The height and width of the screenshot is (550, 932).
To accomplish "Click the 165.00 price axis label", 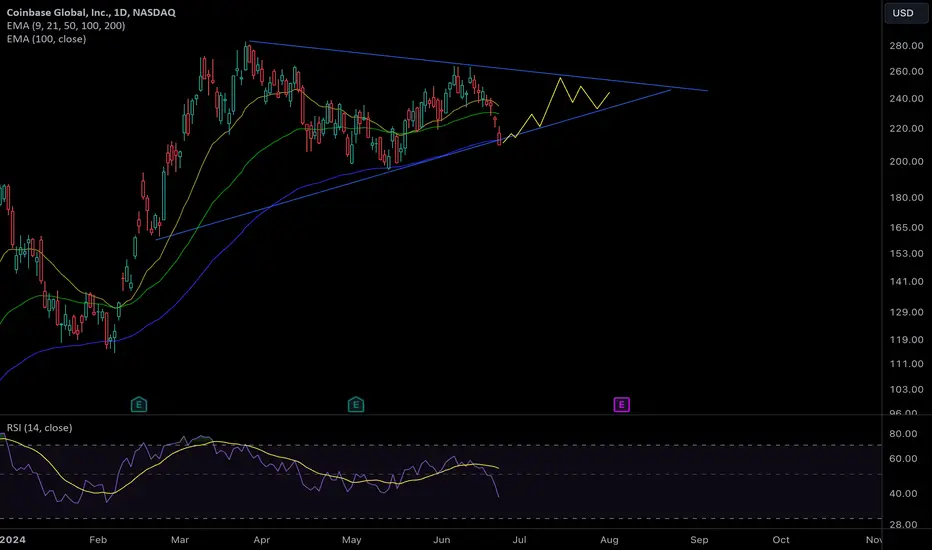I will coord(906,227).
